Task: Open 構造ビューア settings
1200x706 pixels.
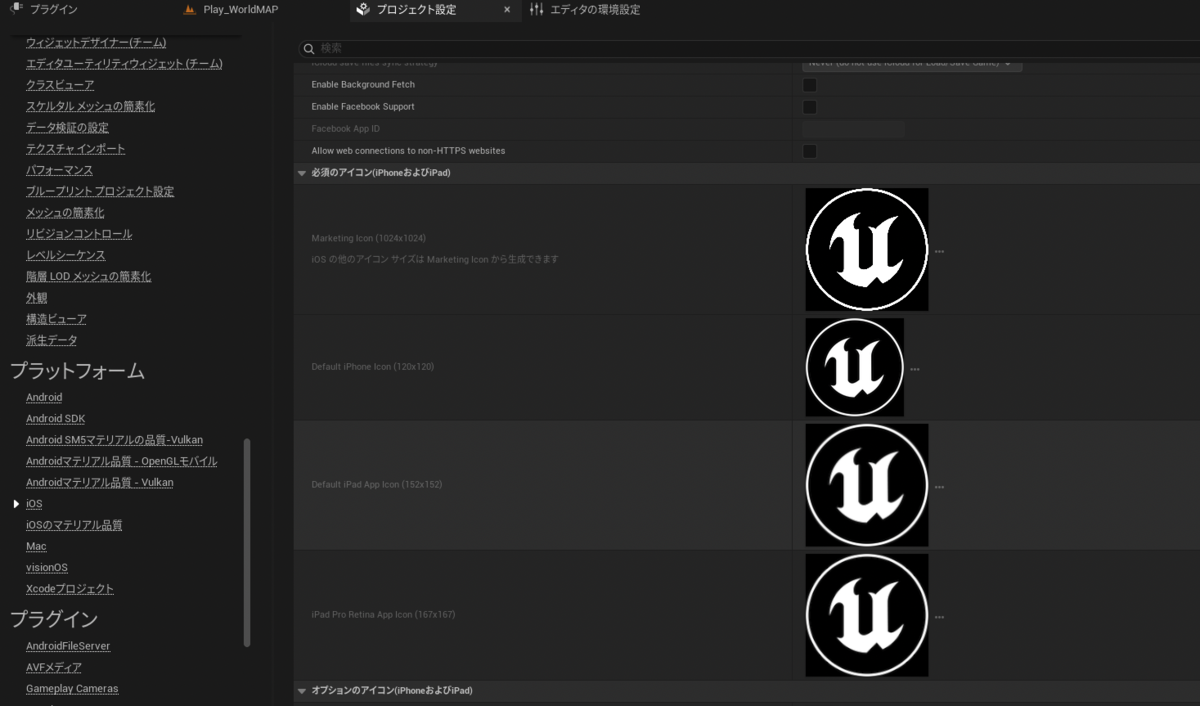Action: coord(56,319)
